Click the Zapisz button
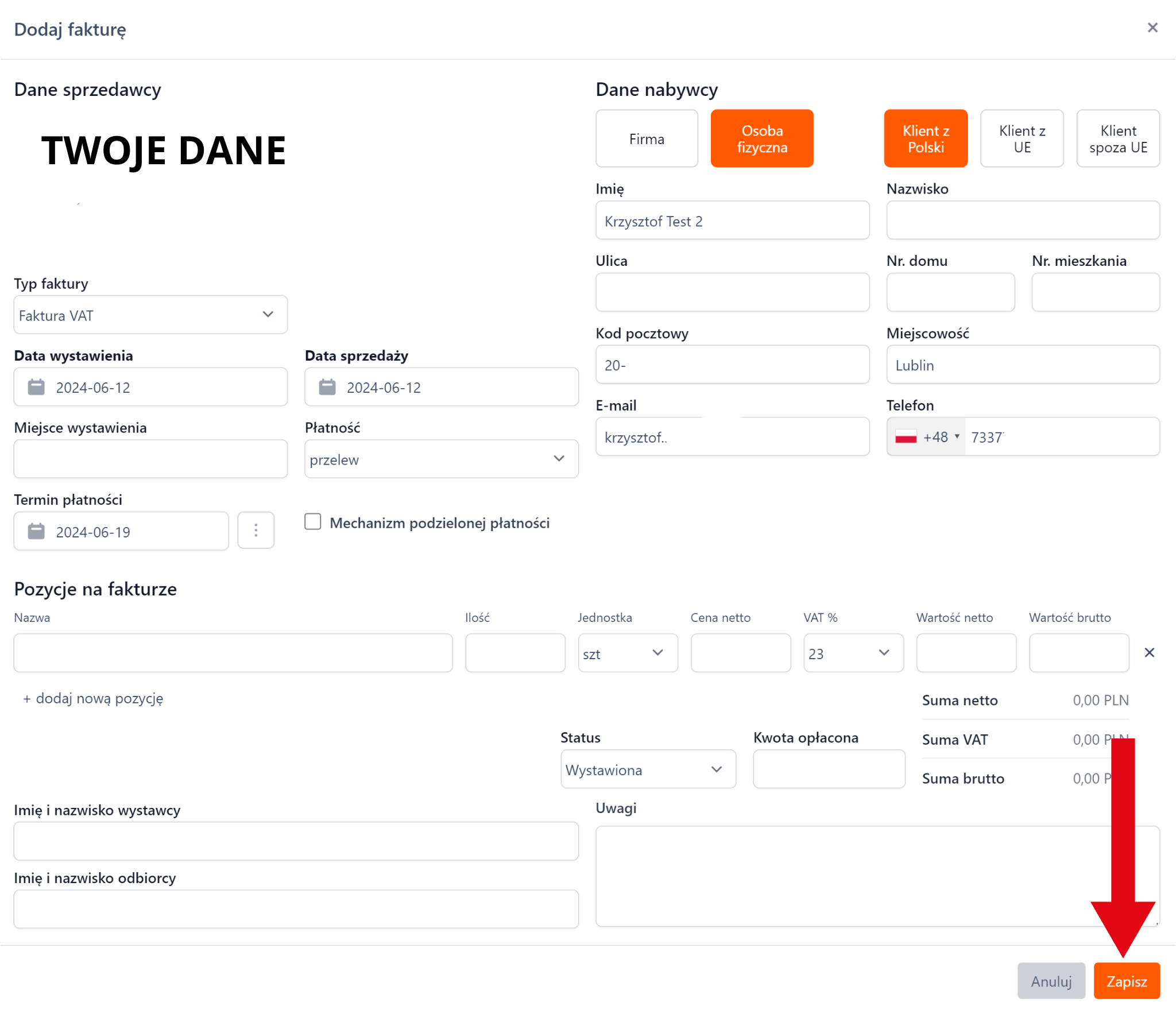This screenshot has height=1010, width=1176. [1126, 981]
